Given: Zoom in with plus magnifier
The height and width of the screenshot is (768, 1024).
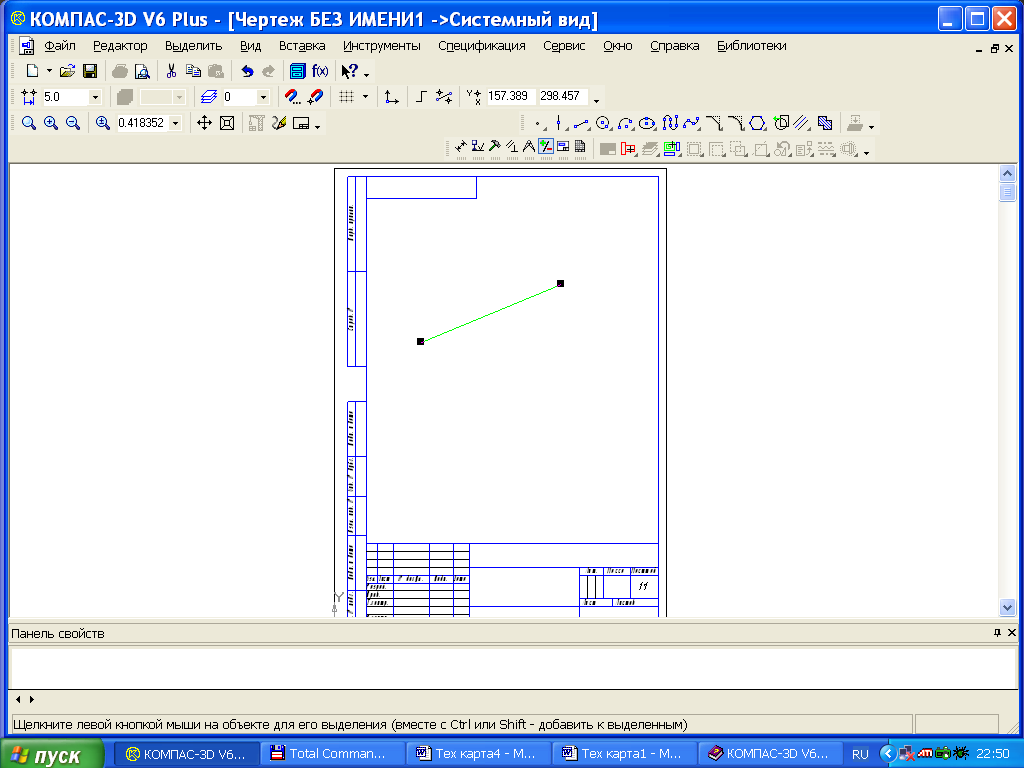Looking at the screenshot, I should pos(51,123).
